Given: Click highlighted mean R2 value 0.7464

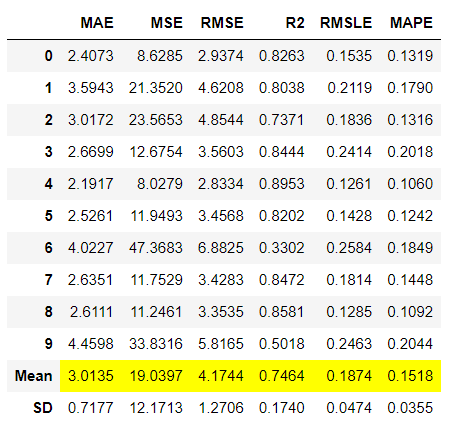Looking at the screenshot, I should pos(282,376).
